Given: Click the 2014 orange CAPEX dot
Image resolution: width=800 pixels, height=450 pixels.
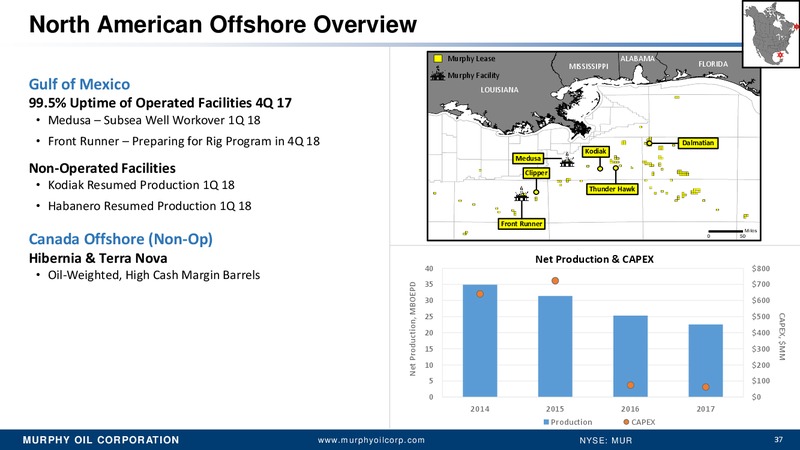Looking at the screenshot, I should click(x=480, y=294).
